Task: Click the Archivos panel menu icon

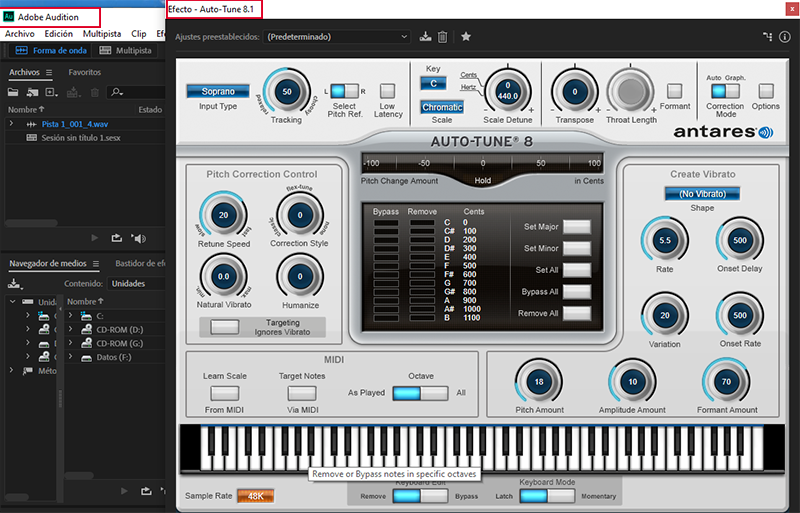Action: [49, 72]
